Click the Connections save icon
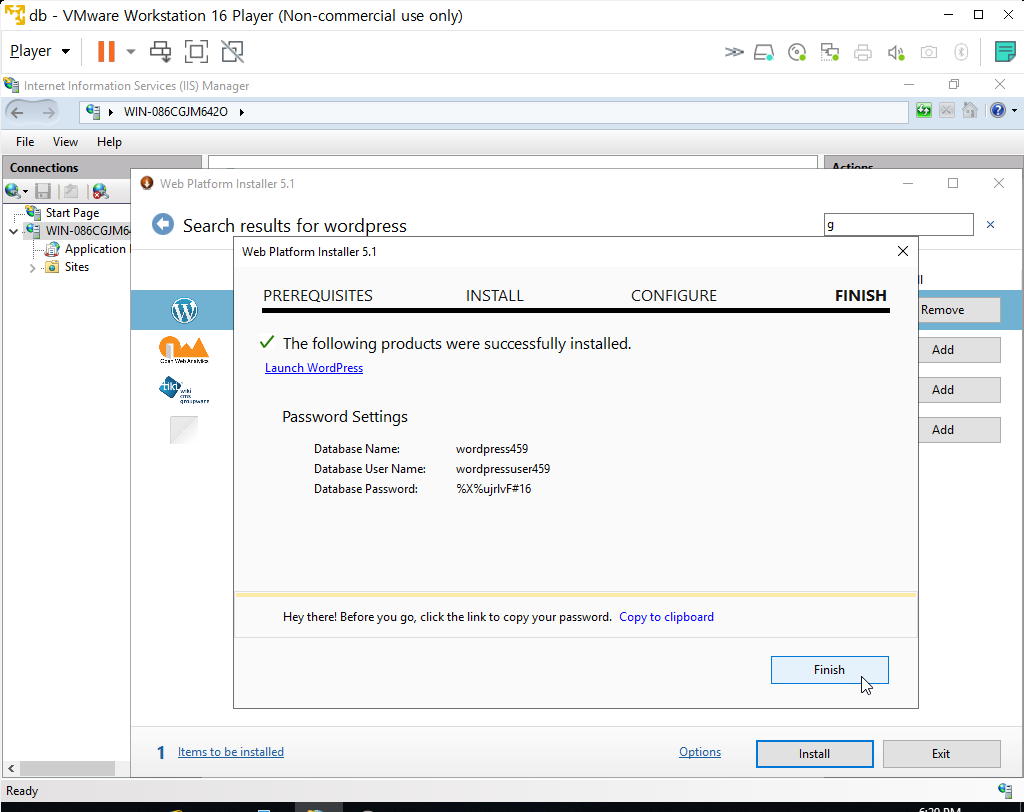1024x812 pixels. (x=43, y=191)
